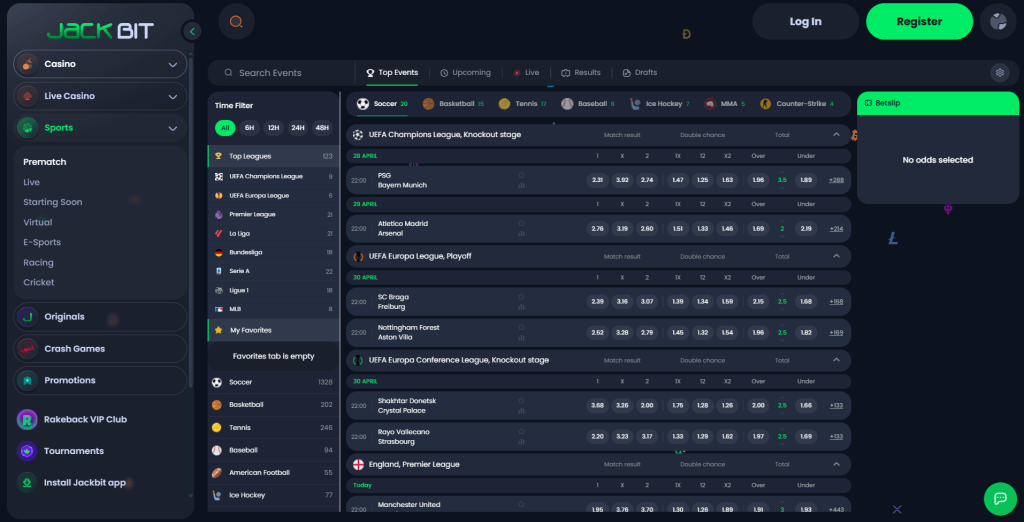Open the Results tab
The width and height of the screenshot is (1024, 522).
tap(581, 73)
